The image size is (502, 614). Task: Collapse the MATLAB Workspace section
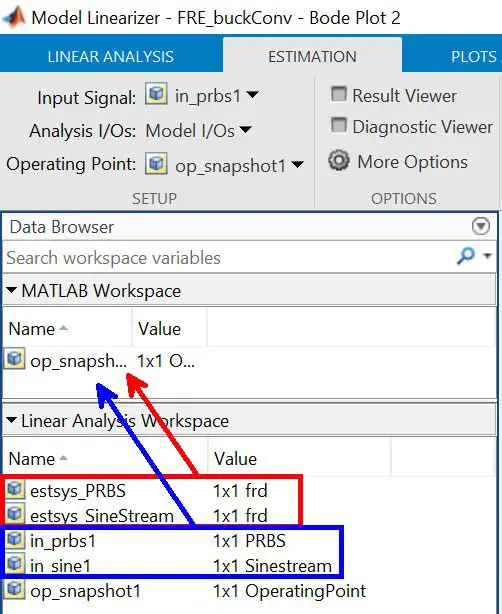tap(11, 291)
